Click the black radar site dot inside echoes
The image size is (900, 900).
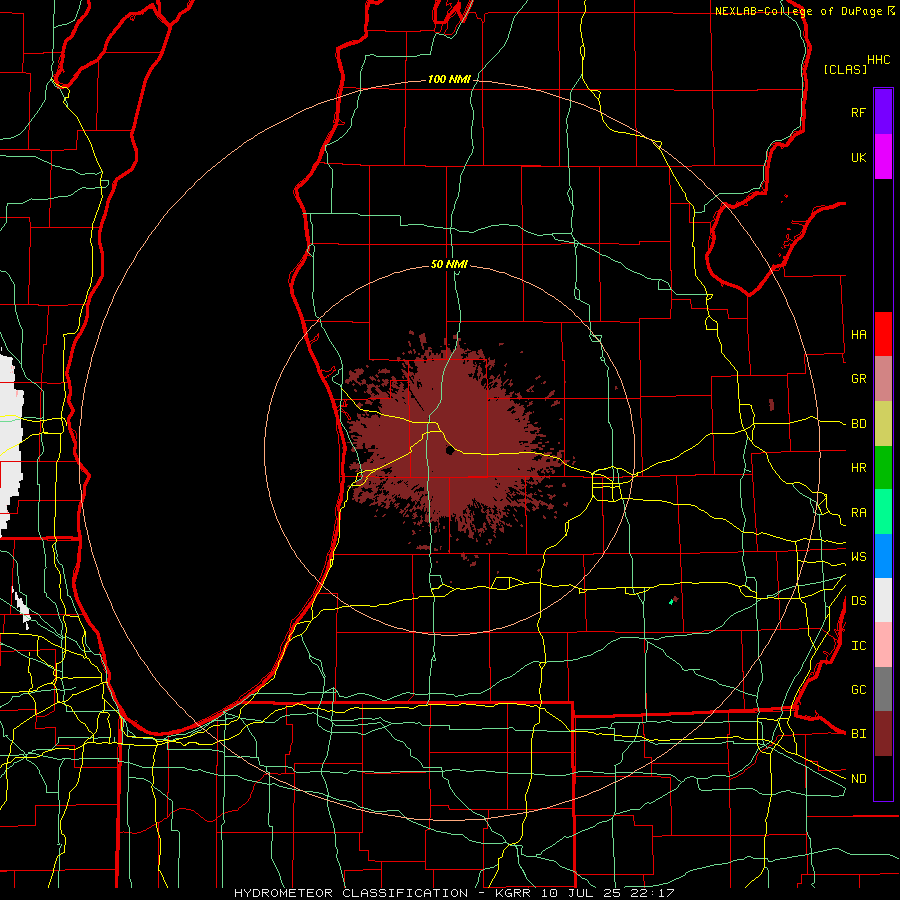pos(450,451)
